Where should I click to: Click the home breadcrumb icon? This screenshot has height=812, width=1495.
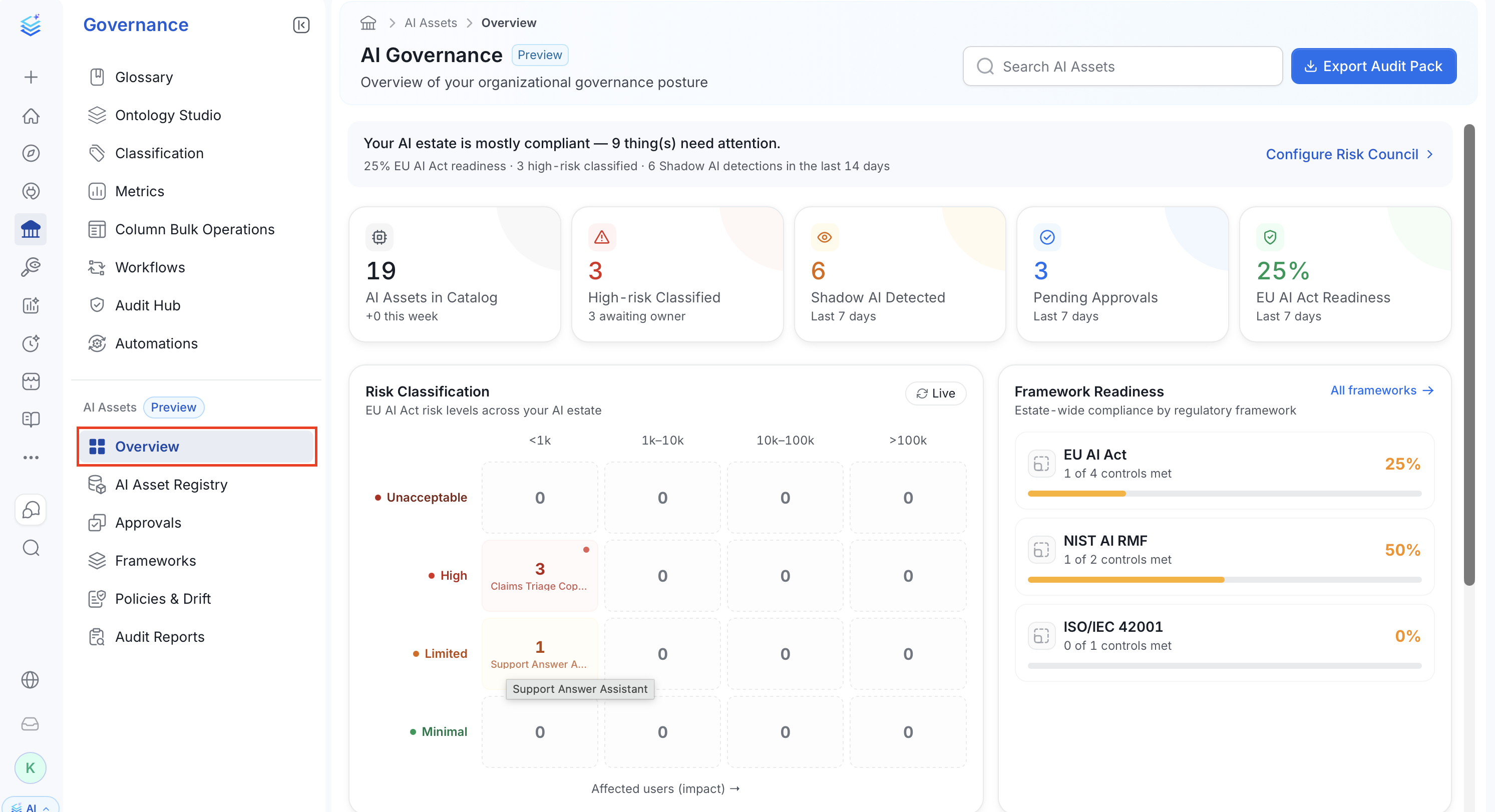pyautogui.click(x=368, y=23)
